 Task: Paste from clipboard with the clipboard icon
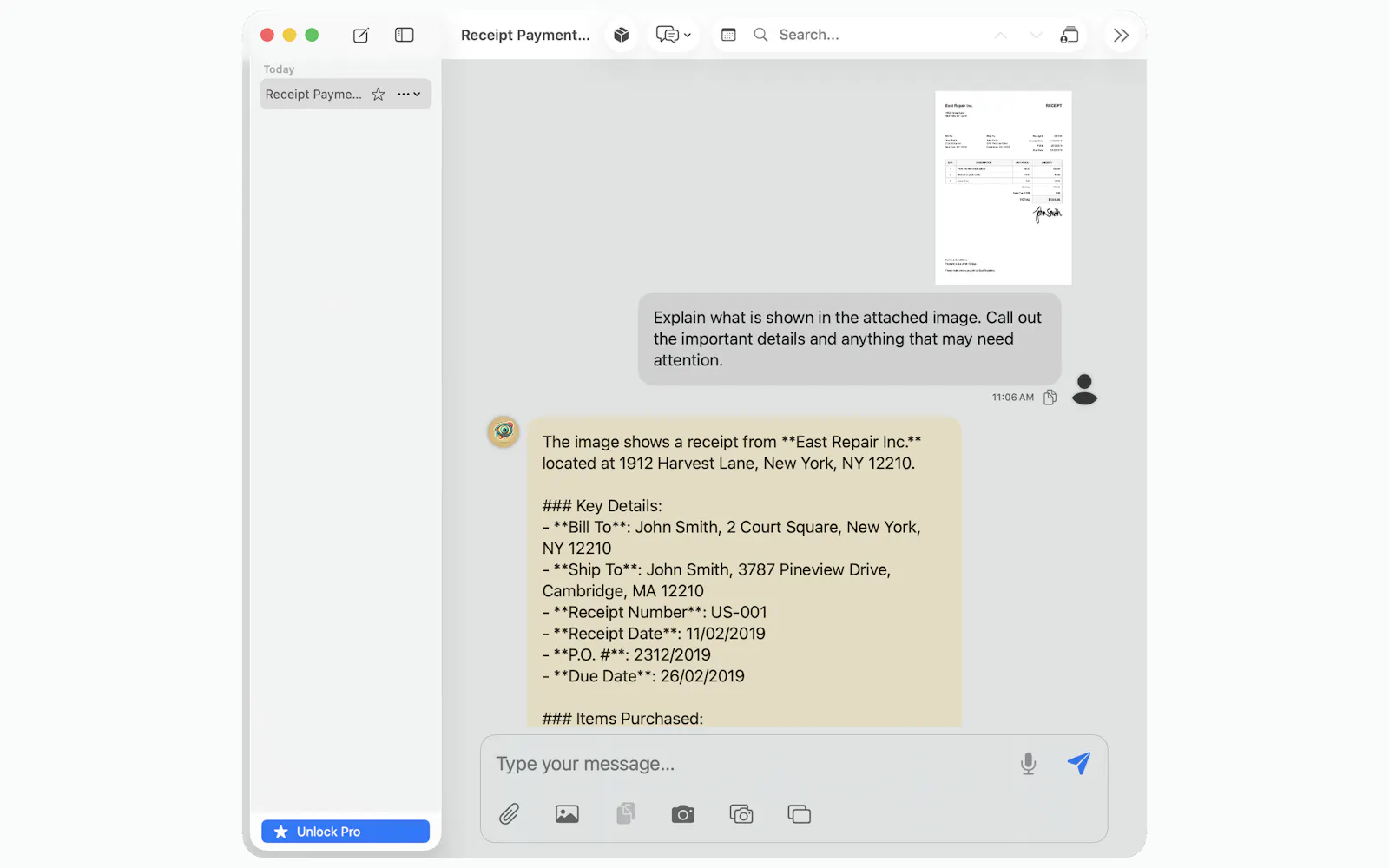click(x=626, y=813)
